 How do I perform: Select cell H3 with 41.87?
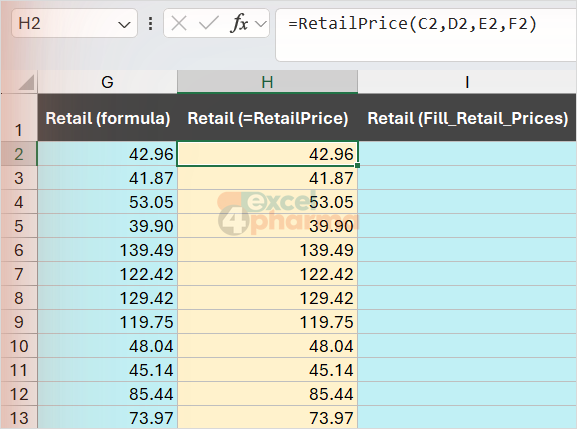268,178
